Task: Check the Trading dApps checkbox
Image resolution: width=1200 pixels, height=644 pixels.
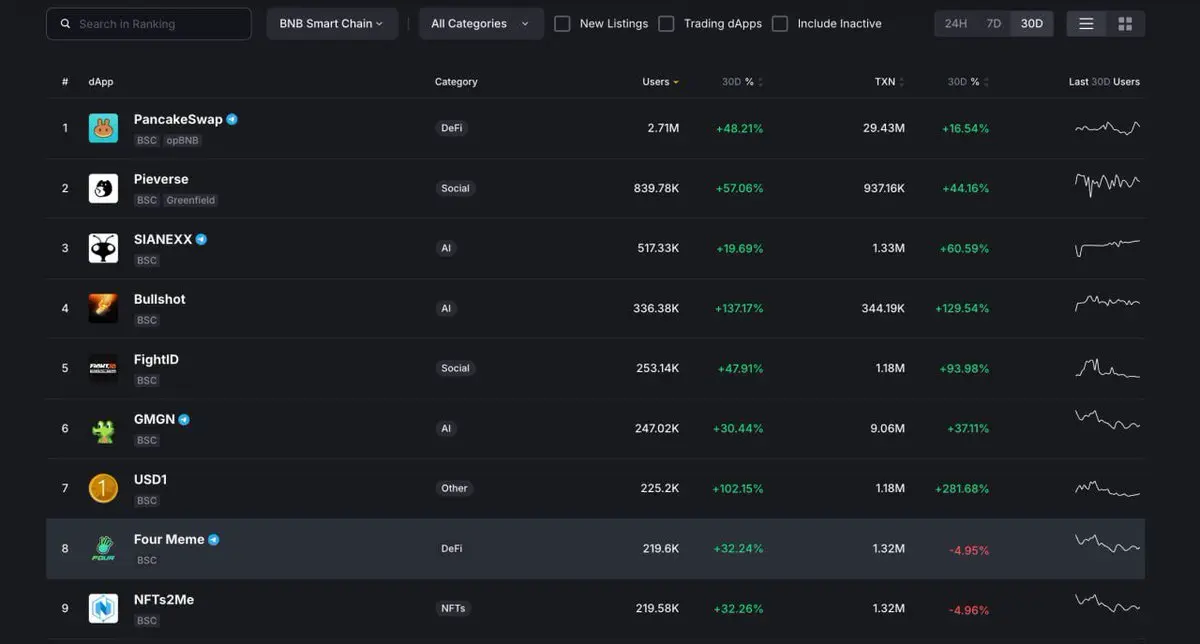Action: pos(666,24)
